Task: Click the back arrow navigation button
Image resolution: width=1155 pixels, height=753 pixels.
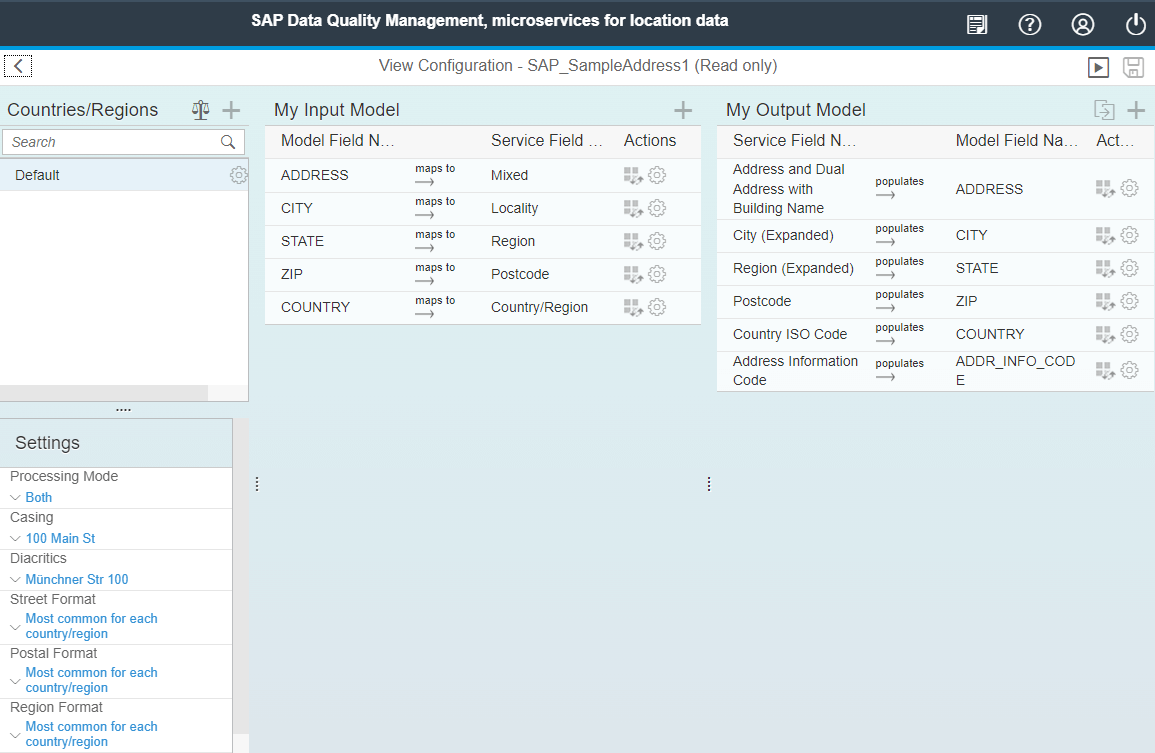Action: [x=18, y=66]
